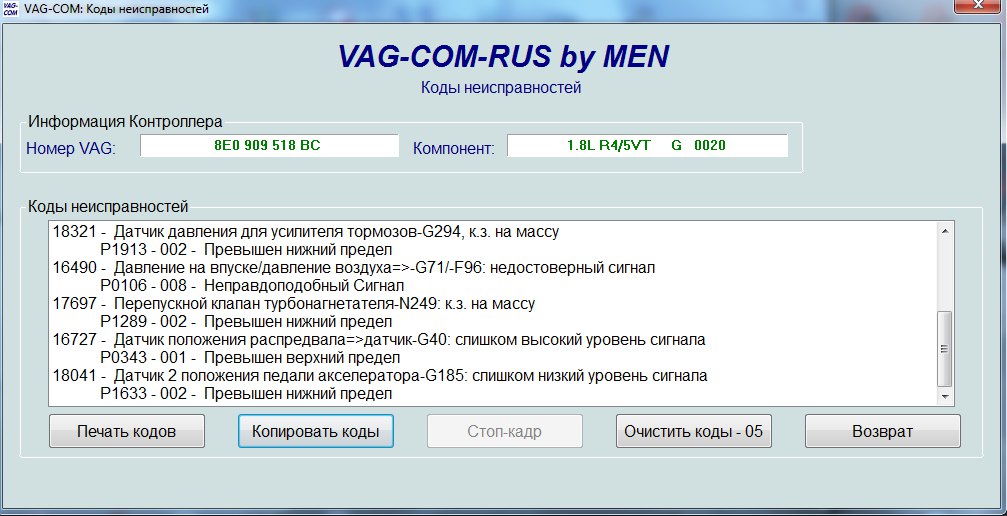This screenshot has height=516, width=1007.
Task: Click the Коды неисправностей group box label
Action: point(108,206)
